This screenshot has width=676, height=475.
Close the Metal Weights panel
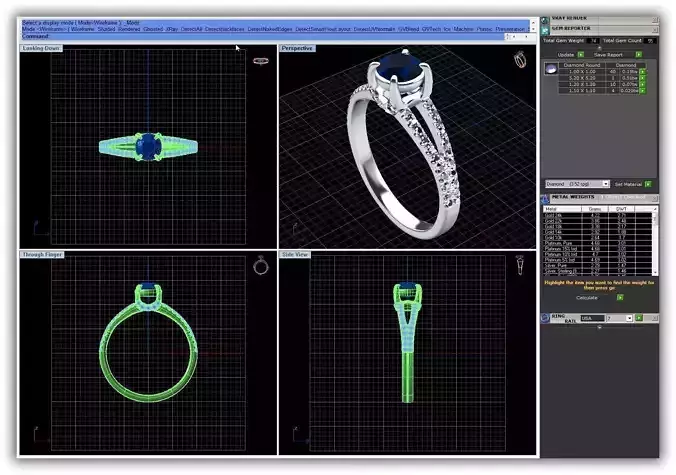(655, 198)
